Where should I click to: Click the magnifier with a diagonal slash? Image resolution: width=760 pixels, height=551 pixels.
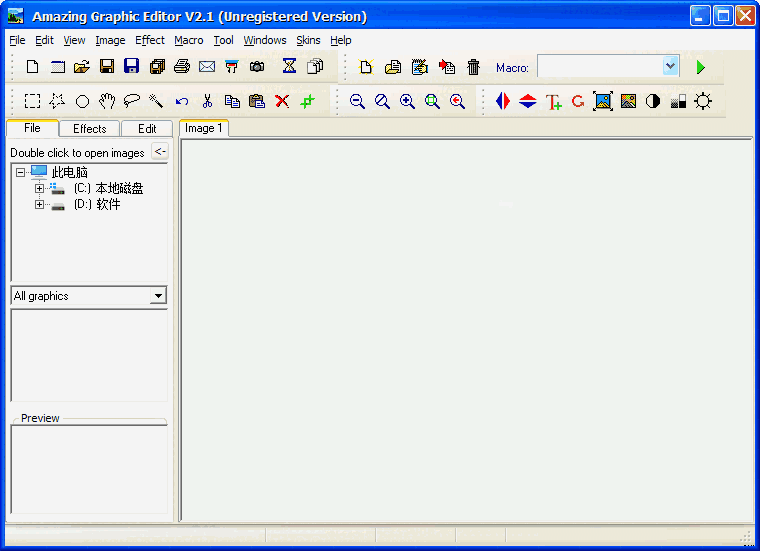click(382, 101)
